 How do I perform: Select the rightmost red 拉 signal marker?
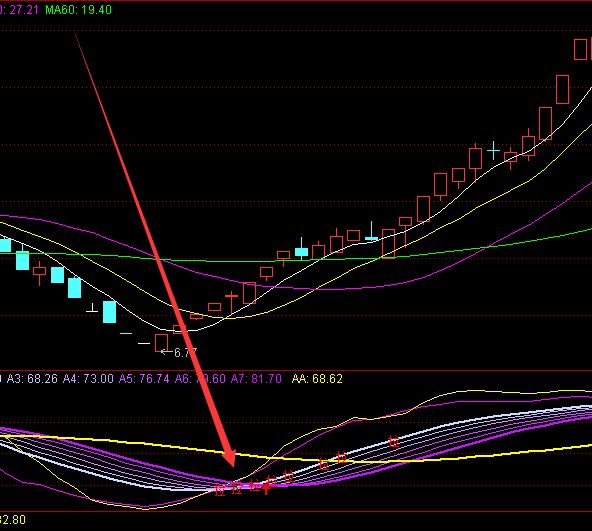pos(393,441)
